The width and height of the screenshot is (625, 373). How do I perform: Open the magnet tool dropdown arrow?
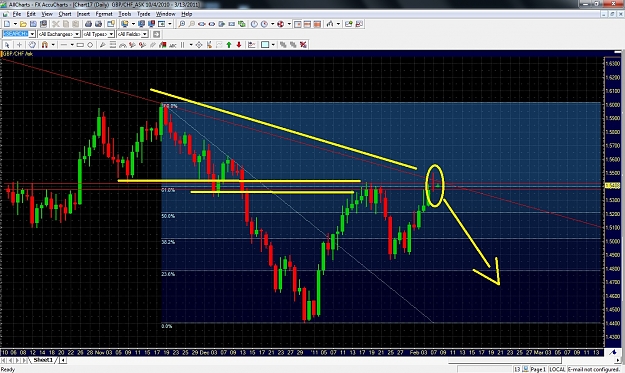click(53, 45)
